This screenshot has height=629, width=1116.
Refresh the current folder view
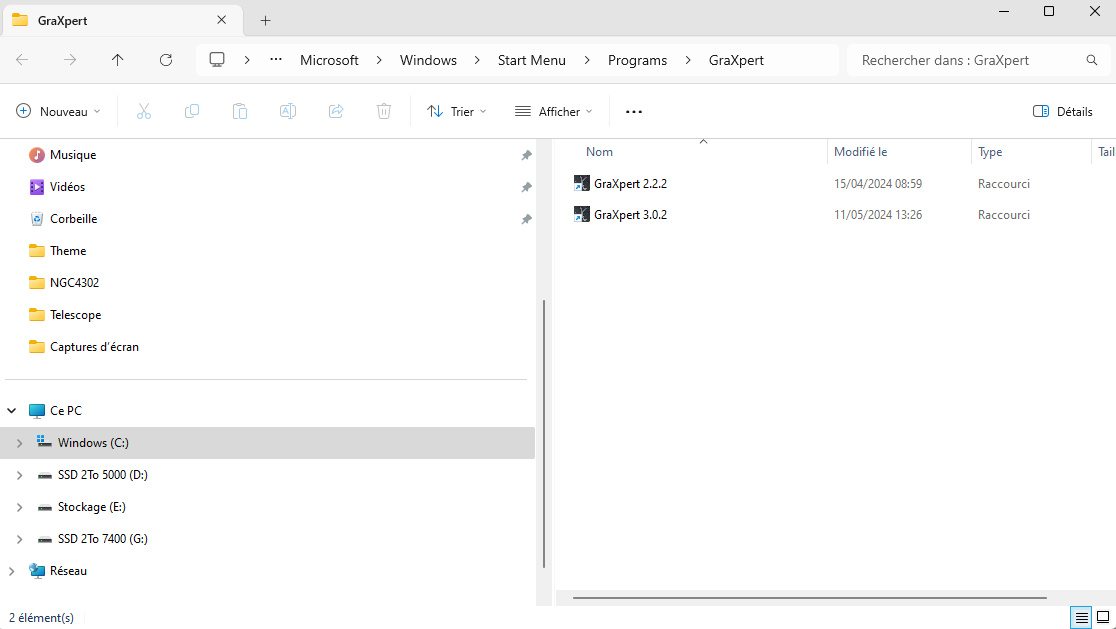tap(166, 60)
